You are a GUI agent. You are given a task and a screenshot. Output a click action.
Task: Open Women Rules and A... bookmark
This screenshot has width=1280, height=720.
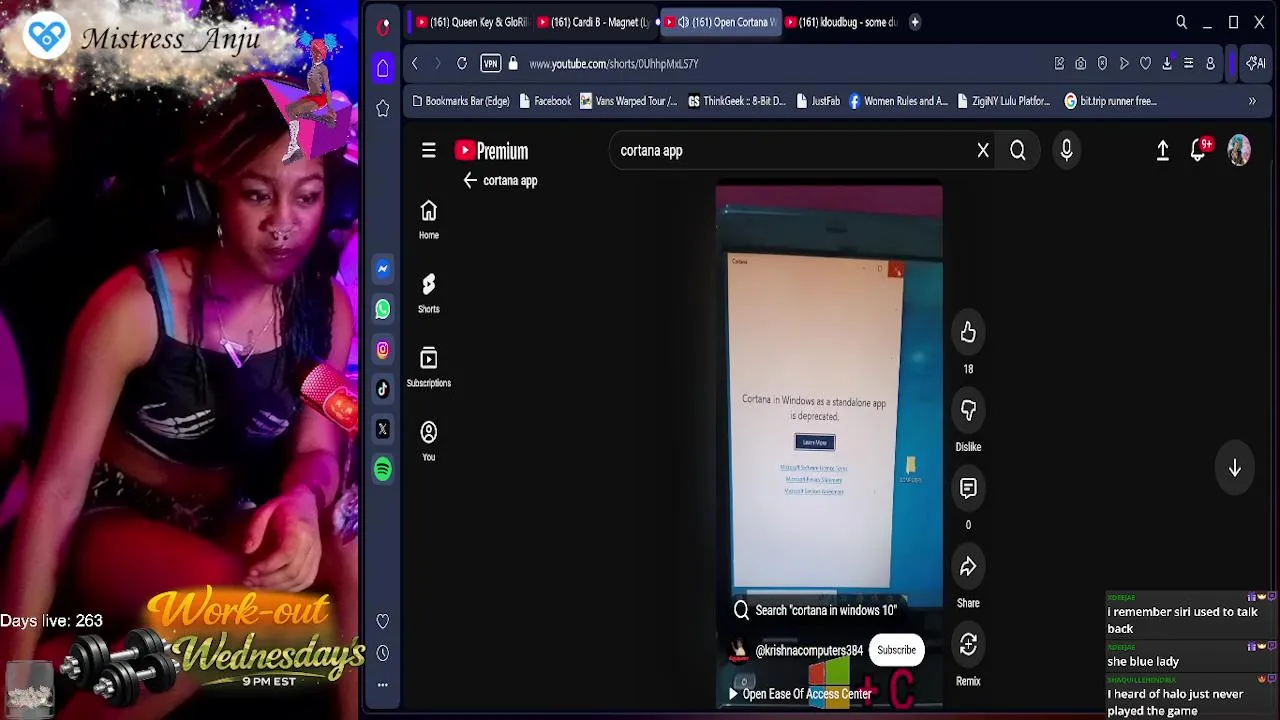[x=898, y=101]
